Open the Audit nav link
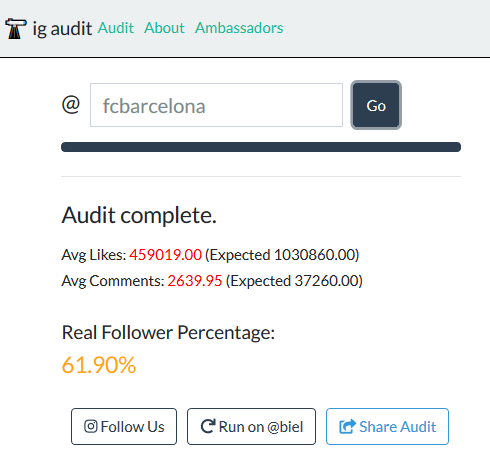This screenshot has height=476, width=490. point(116,28)
